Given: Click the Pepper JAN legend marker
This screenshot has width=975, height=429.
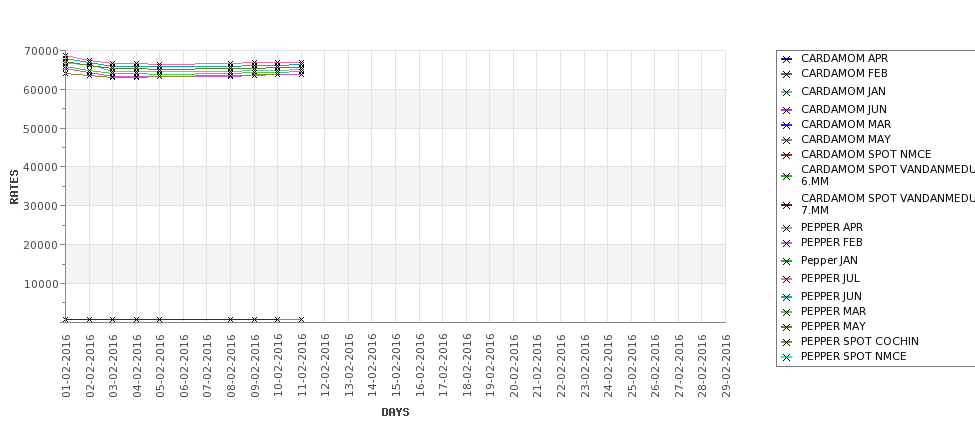Looking at the screenshot, I should point(786,261).
